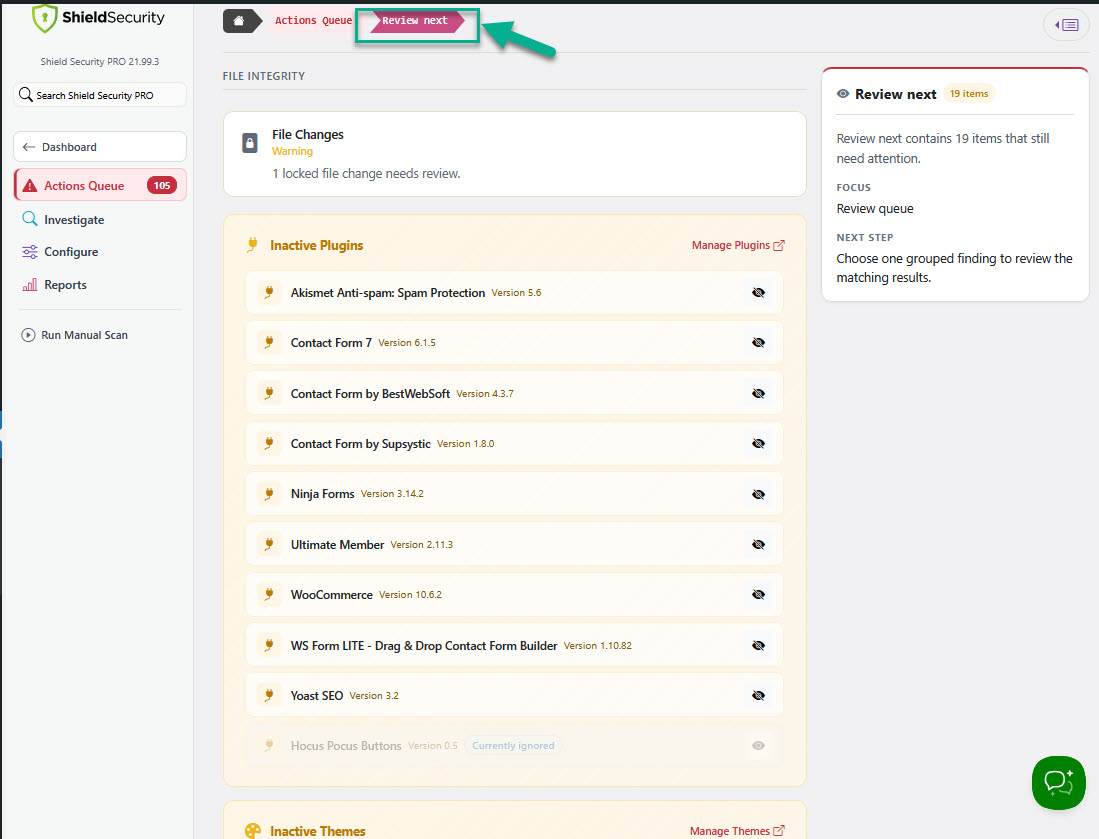Image resolution: width=1099 pixels, height=839 pixels.
Task: Open the File Changes warning card
Action: [514, 154]
